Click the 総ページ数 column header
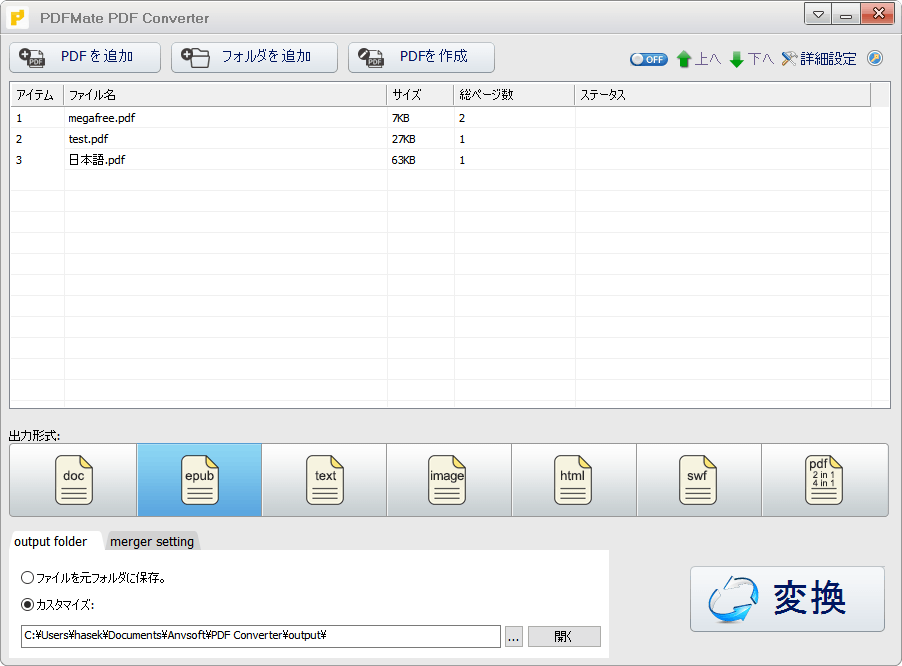The height and width of the screenshot is (666, 902). 514,95
